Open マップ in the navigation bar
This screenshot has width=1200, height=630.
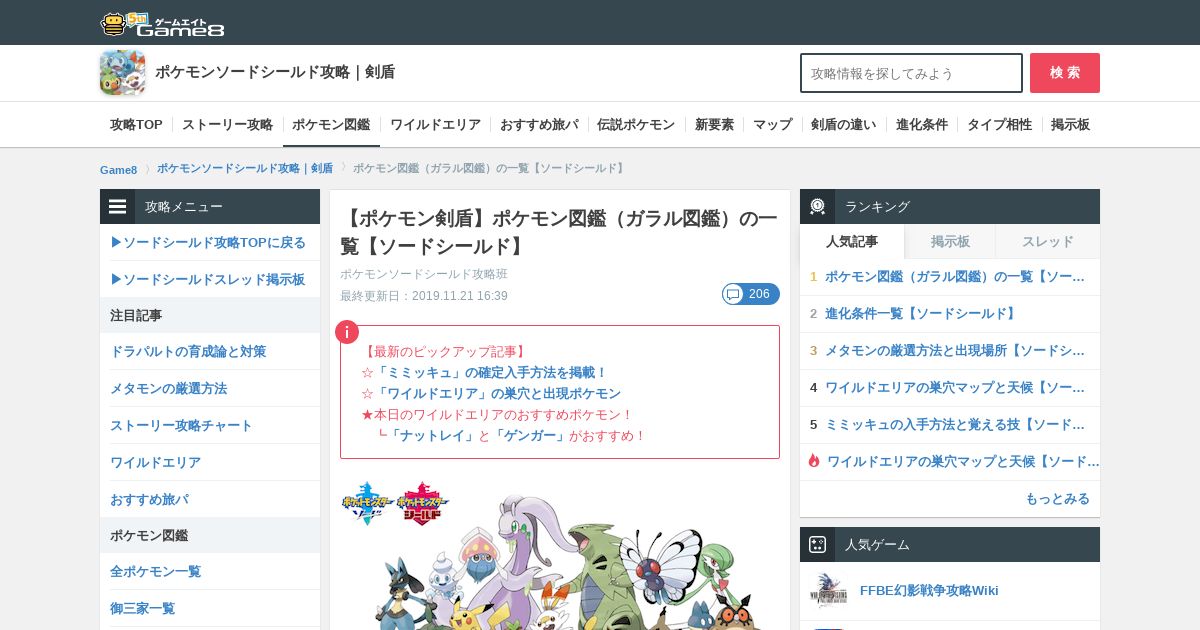(x=772, y=125)
